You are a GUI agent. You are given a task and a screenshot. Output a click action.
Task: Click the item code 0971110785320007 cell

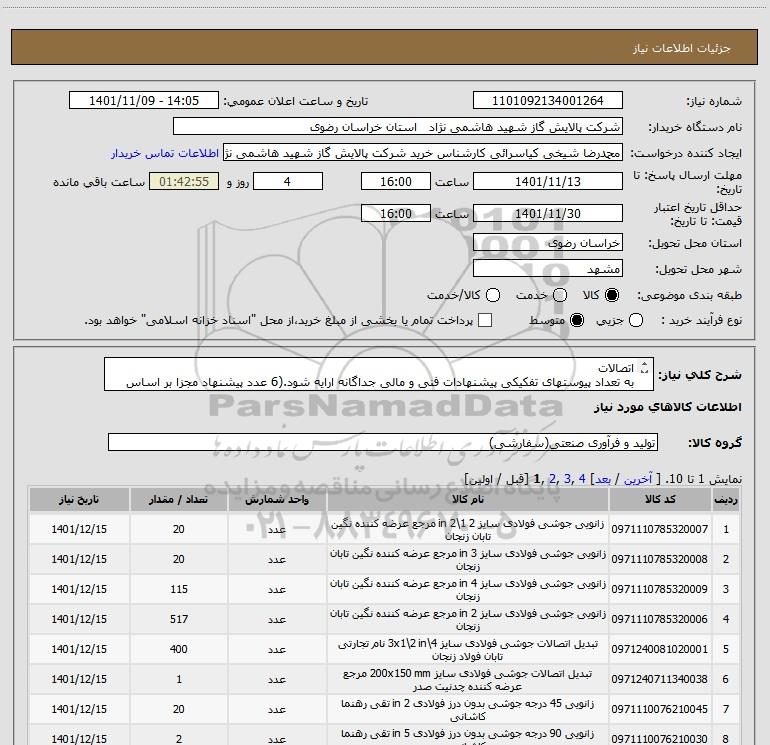click(659, 529)
